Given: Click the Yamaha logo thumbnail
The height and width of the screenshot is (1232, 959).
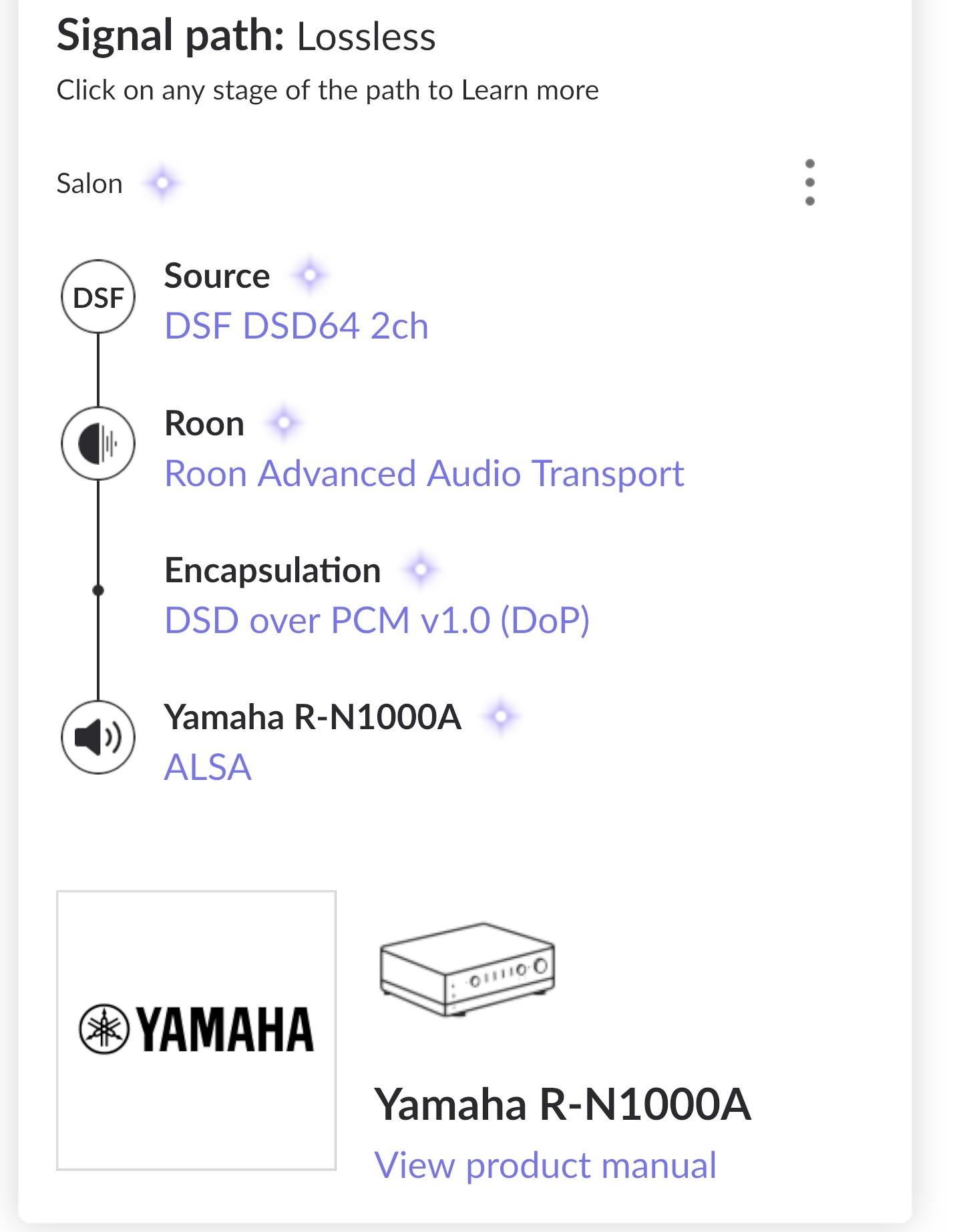Looking at the screenshot, I should coord(196,1030).
